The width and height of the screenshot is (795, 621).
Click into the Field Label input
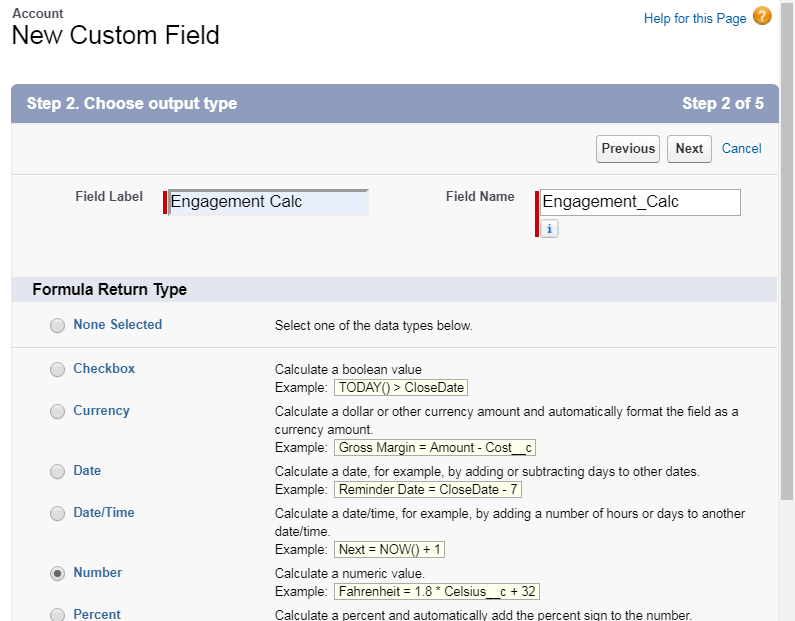[268, 202]
